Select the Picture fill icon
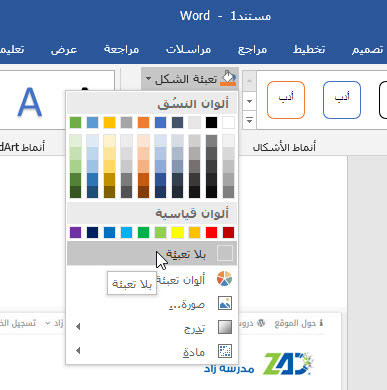Image resolution: width=387 pixels, height=390 pixels. pyautogui.click(x=225, y=303)
